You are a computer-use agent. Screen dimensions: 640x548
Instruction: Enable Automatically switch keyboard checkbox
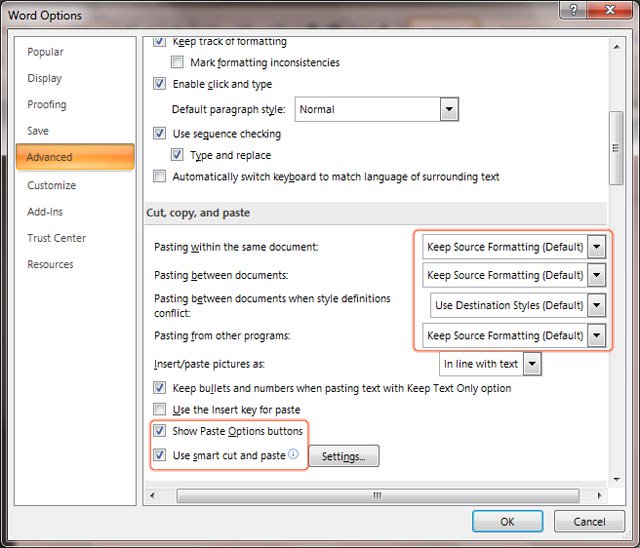159,176
